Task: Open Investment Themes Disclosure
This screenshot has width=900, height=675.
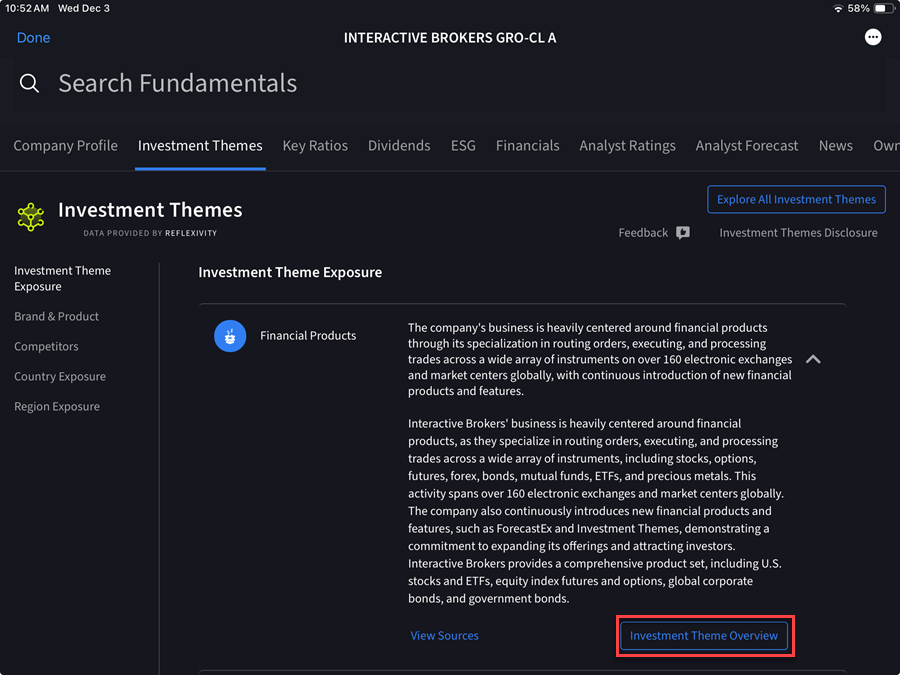Action: pyautogui.click(x=797, y=232)
